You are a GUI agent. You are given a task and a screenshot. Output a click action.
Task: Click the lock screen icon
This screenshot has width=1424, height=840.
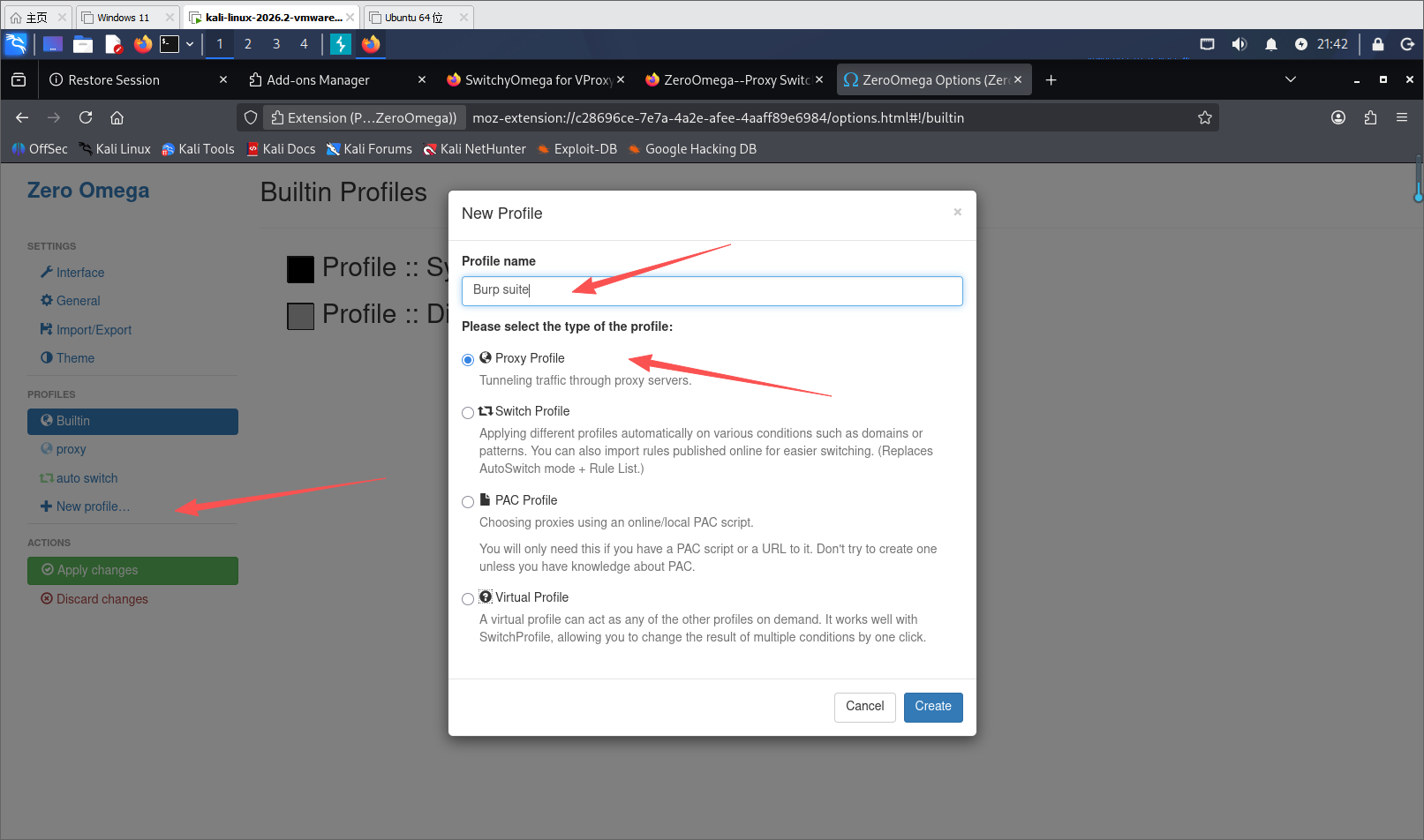[x=1378, y=44]
